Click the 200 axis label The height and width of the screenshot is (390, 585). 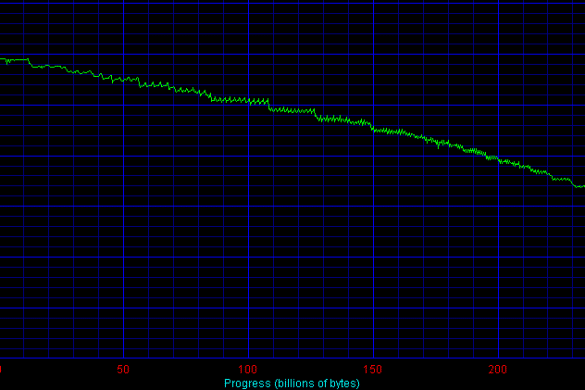[x=498, y=369]
